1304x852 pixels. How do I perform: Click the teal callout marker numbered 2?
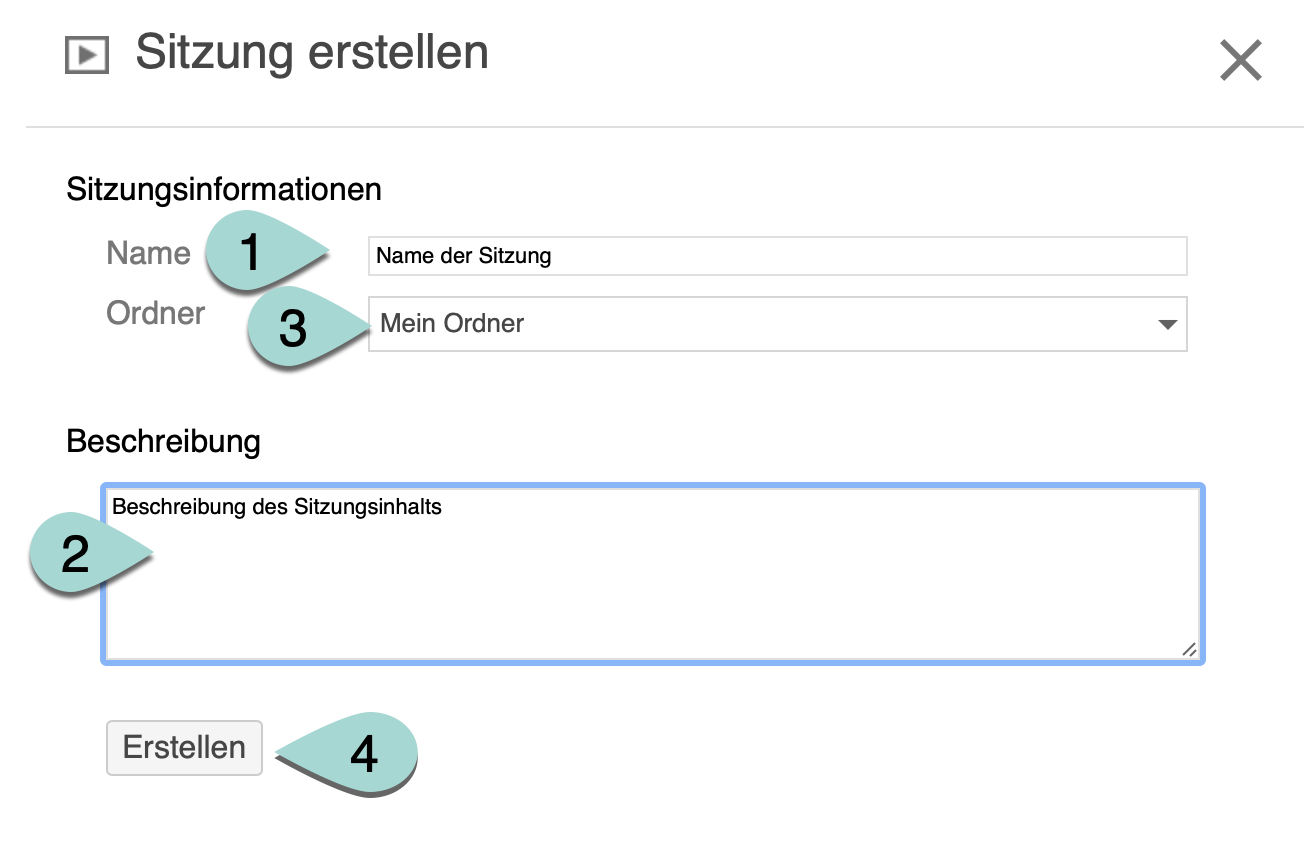coord(76,554)
